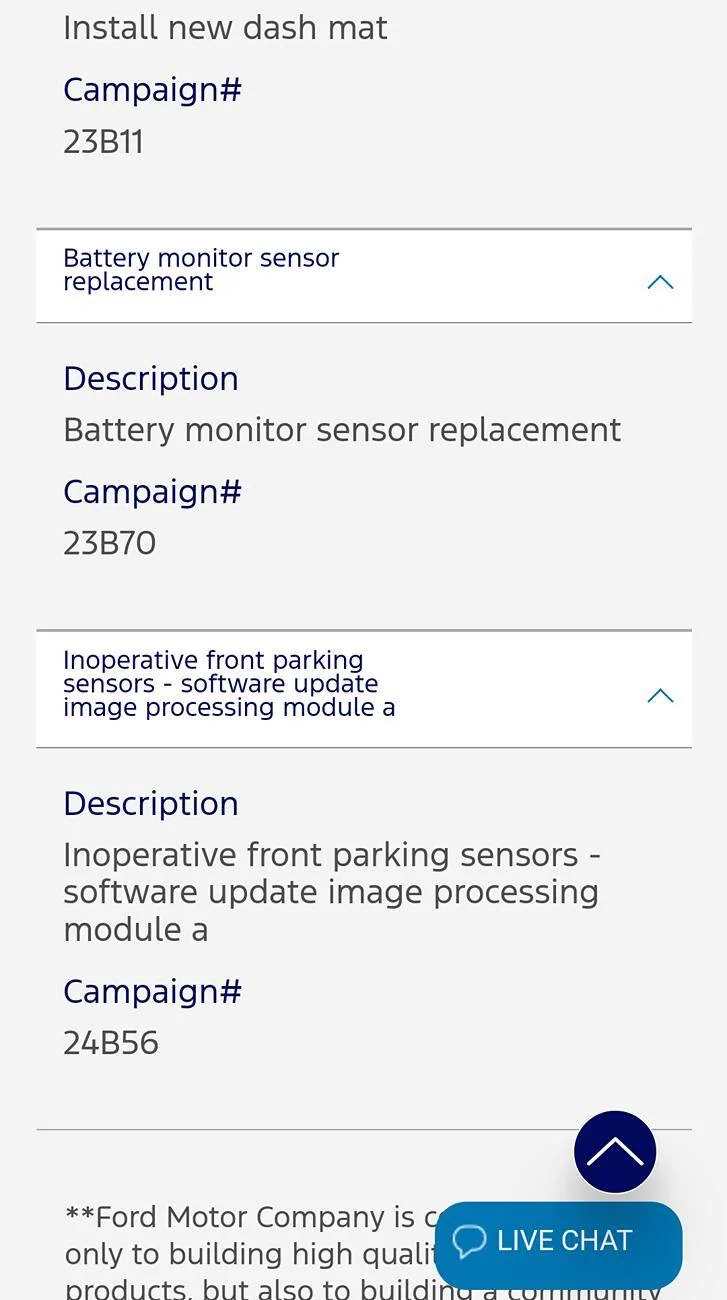Screen dimensions: 727x1300
Task: Collapse the Inoperative front parking sensors chevron
Action: (x=660, y=695)
